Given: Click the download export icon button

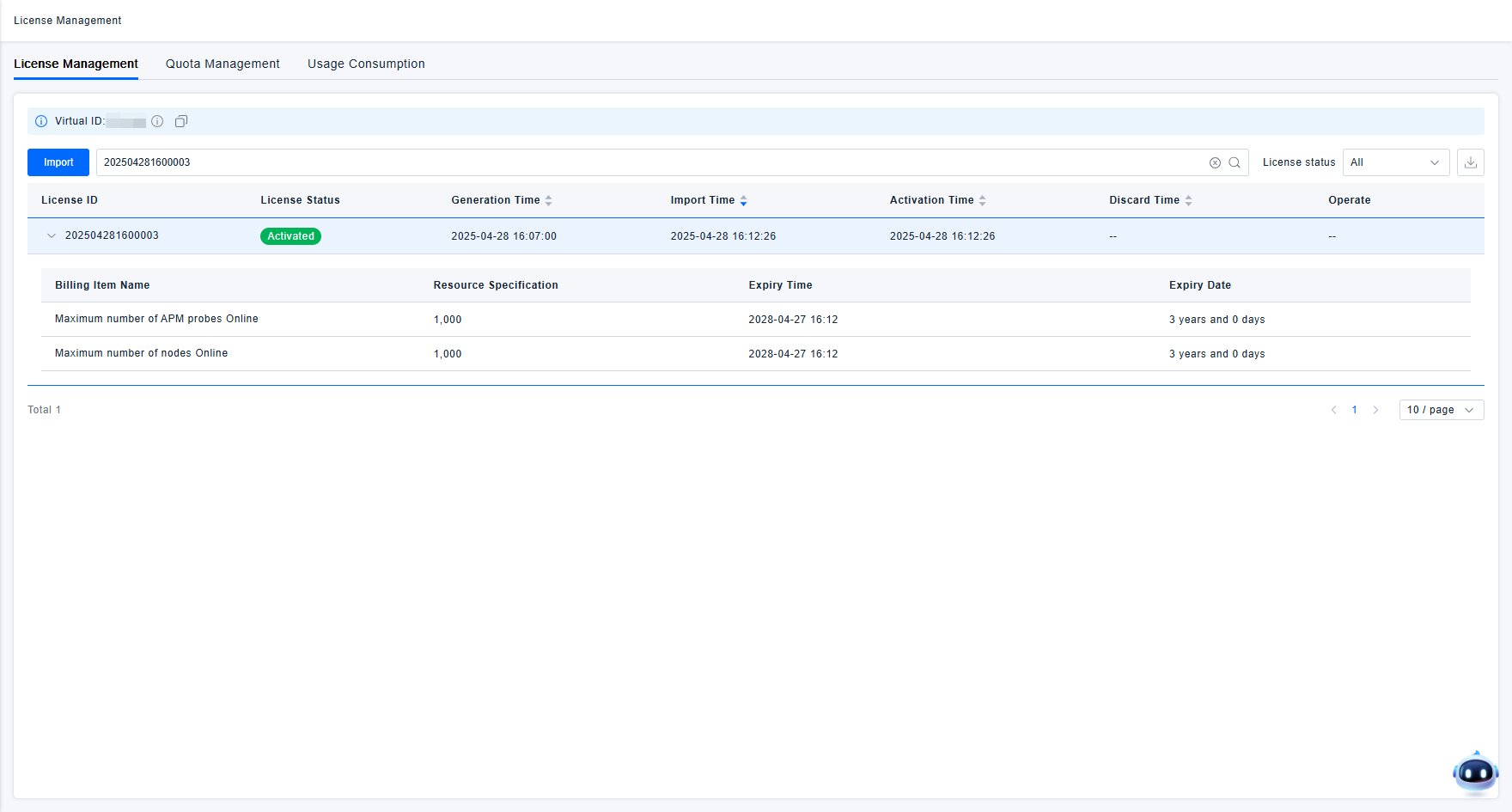Looking at the screenshot, I should tap(1470, 162).
